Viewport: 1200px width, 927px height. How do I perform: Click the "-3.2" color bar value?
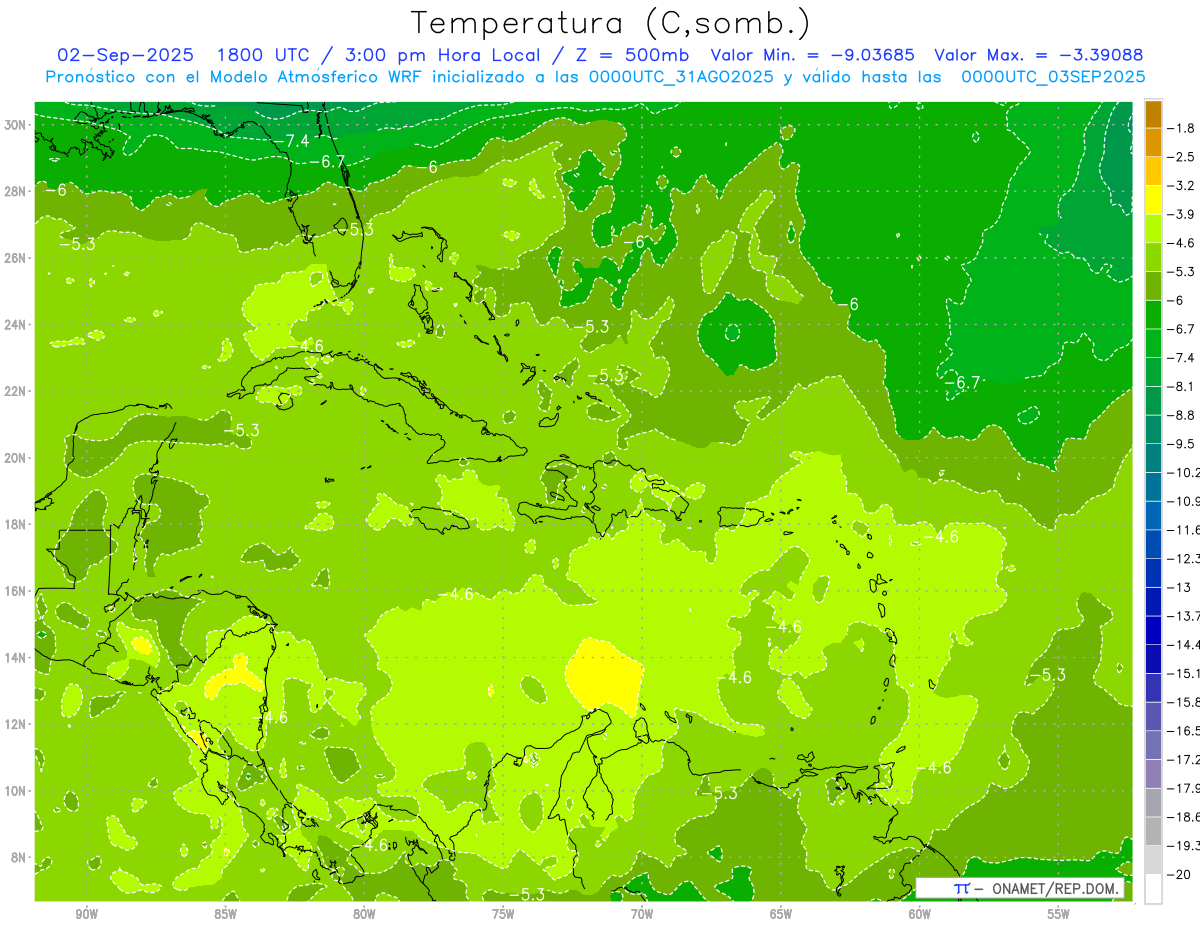point(1181,186)
